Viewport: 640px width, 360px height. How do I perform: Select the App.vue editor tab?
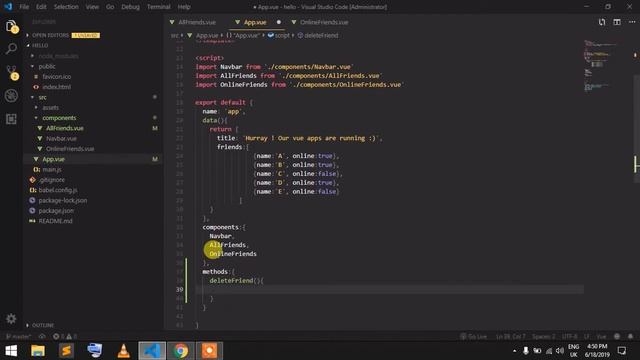[x=255, y=22]
